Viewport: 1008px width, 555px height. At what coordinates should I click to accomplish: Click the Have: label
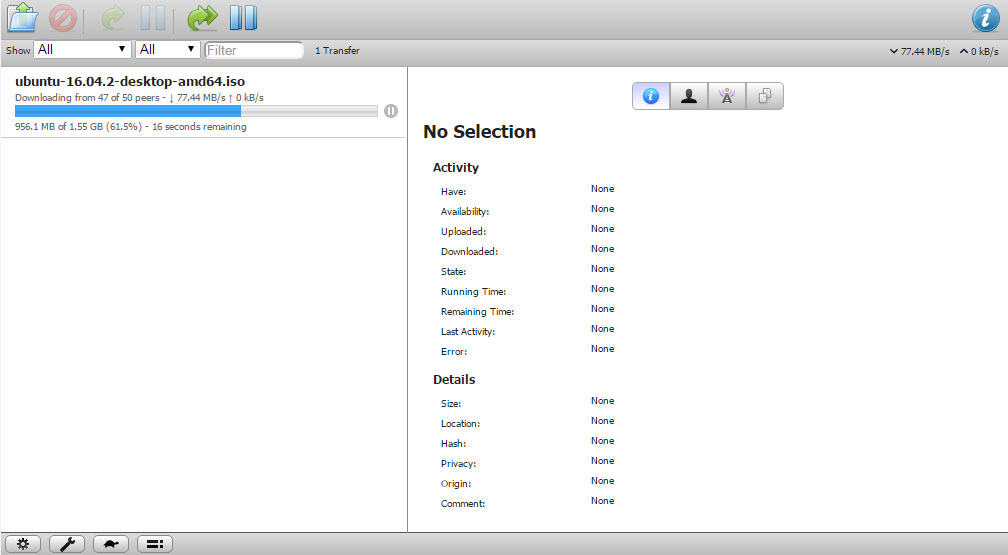453,192
